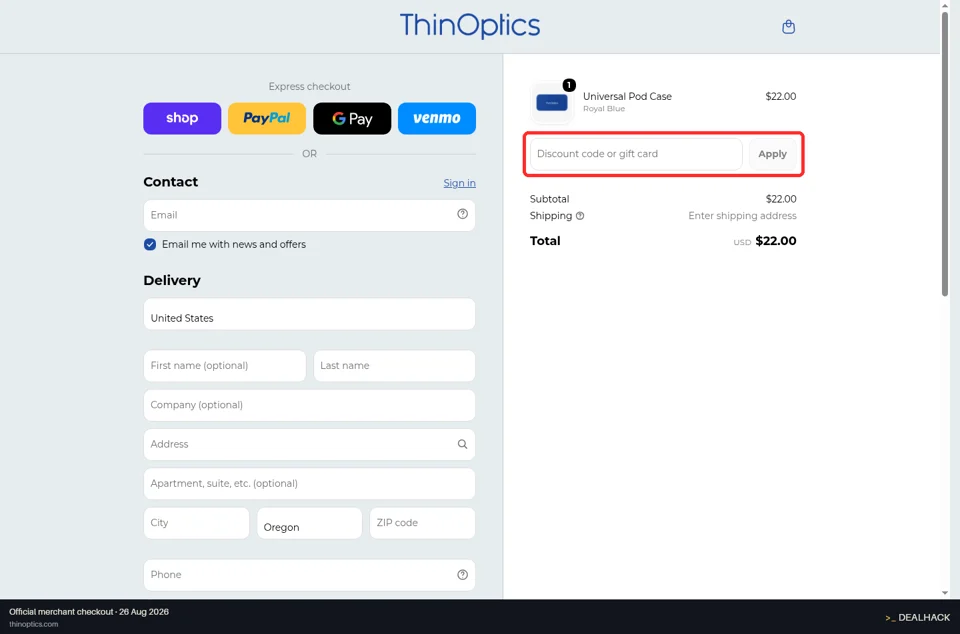The height and width of the screenshot is (634, 960).
Task: Click the ThinOptics logo
Action: click(470, 26)
